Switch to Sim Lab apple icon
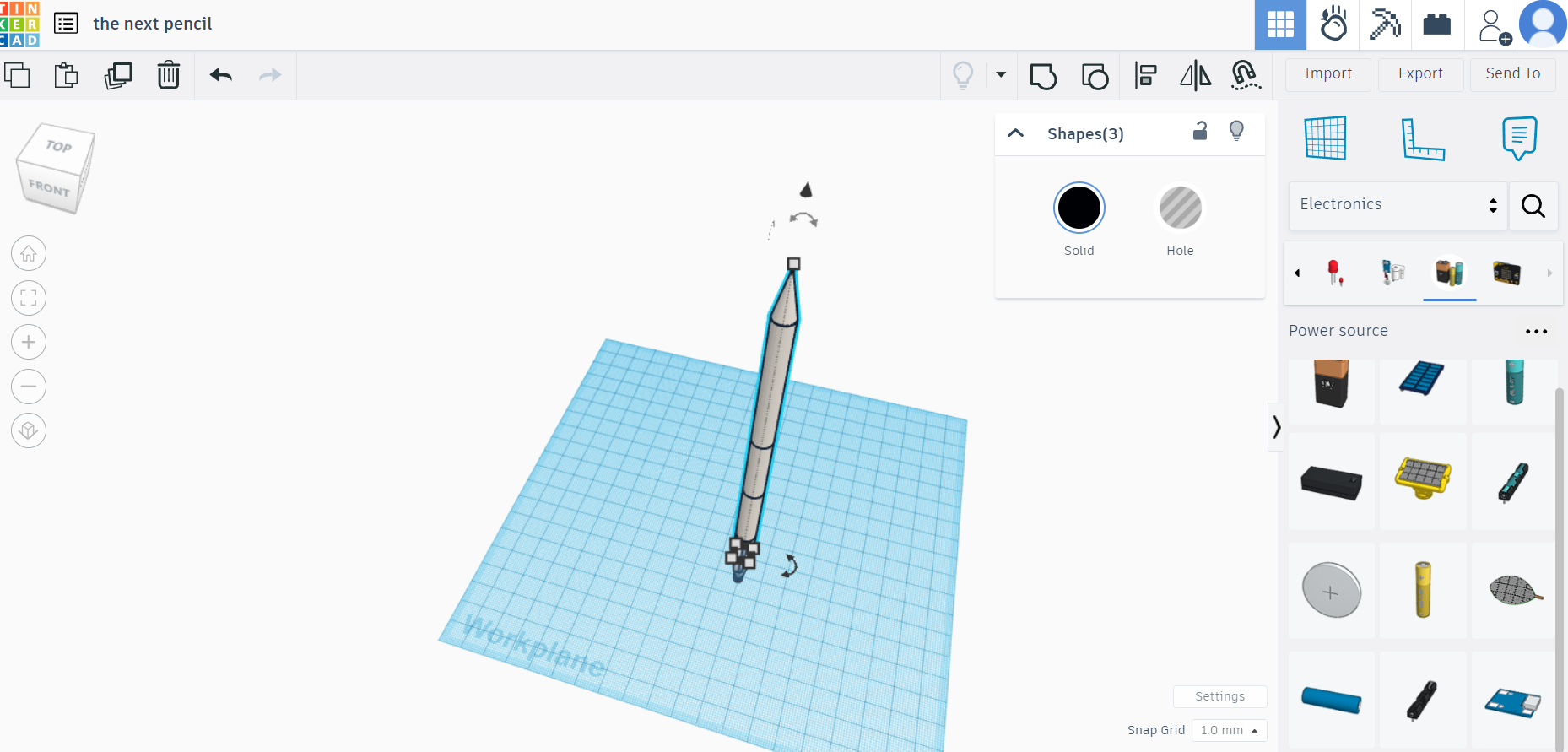Image resolution: width=1568 pixels, height=752 pixels. click(x=1333, y=24)
